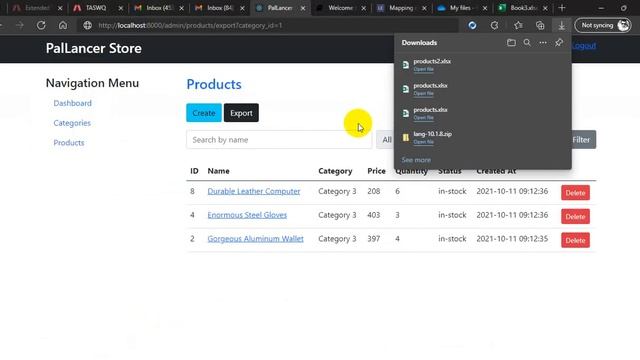The width and height of the screenshot is (640, 360).
Task: Close the Mapping tab
Action: pos(424,8)
